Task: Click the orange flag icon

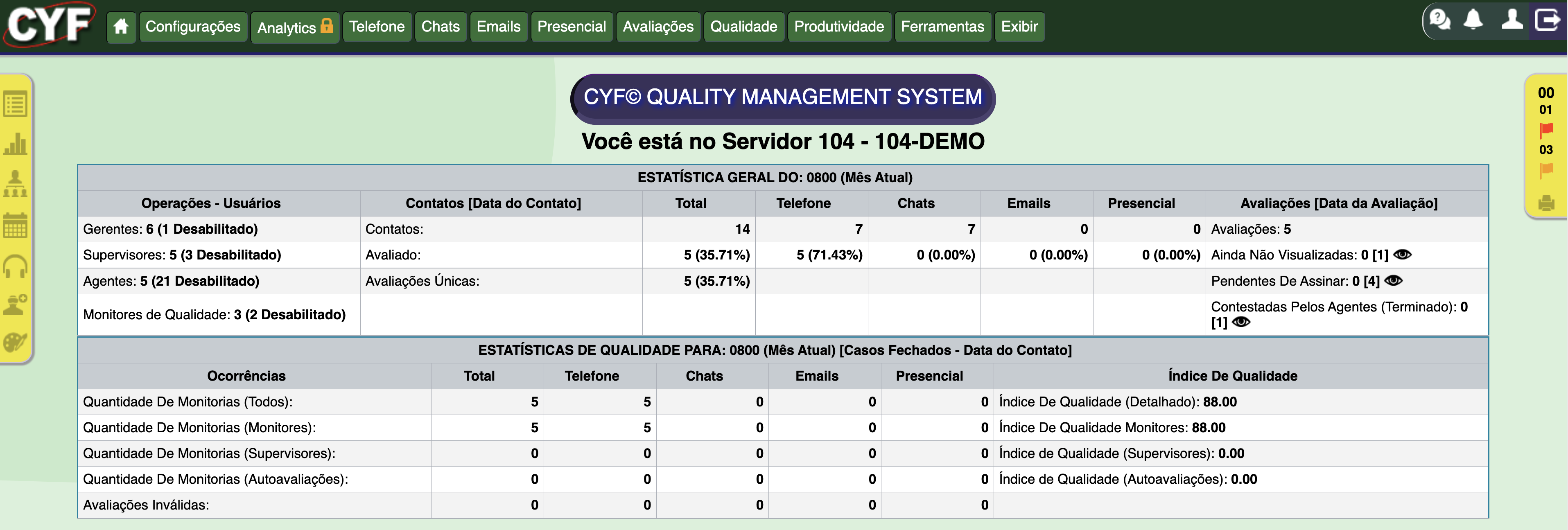Action: tap(1546, 171)
